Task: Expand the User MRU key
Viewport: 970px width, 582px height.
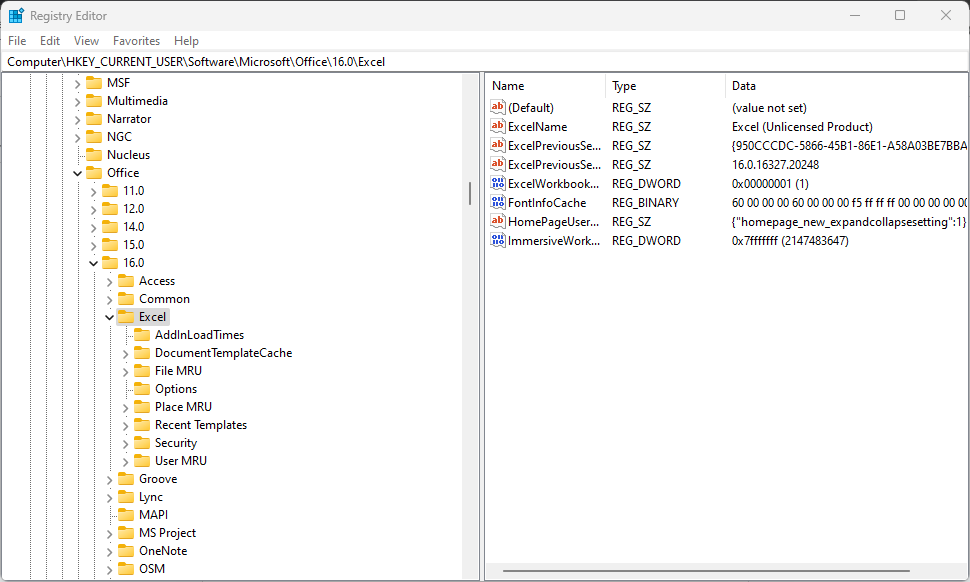Action: point(126,461)
